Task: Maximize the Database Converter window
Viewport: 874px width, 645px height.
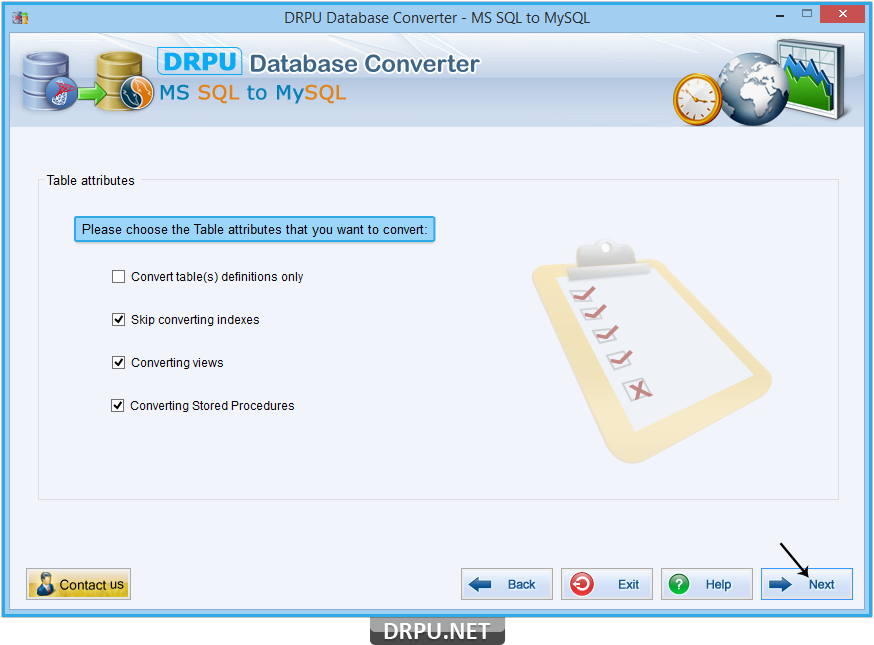Action: [807, 13]
